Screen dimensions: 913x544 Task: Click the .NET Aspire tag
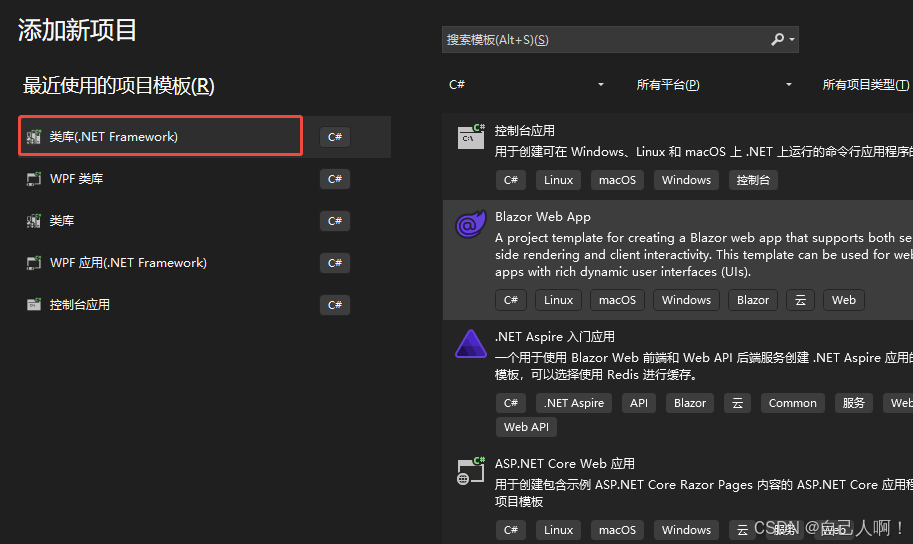574,403
